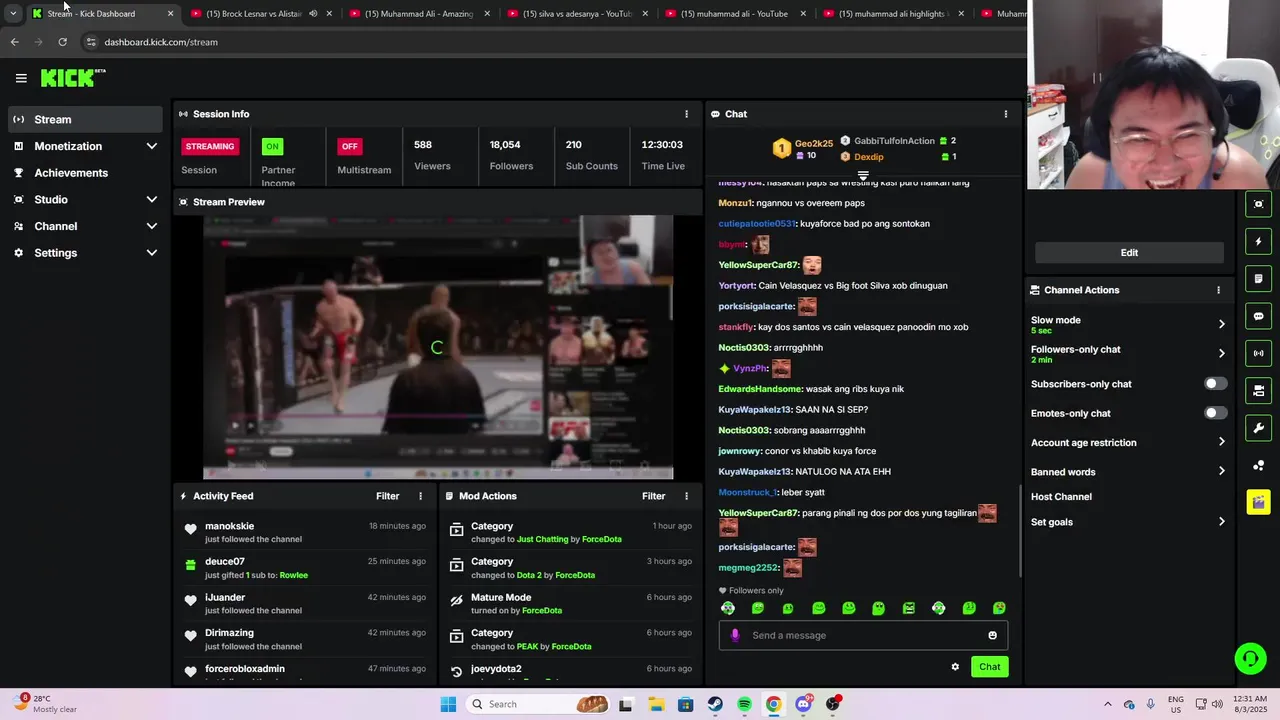Open the hamburger menu beside the Kick logo
This screenshot has height=720, width=1280.
click(21, 78)
